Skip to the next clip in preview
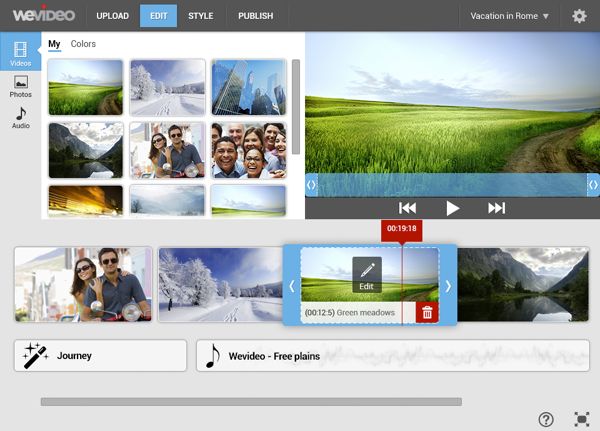 click(x=497, y=208)
